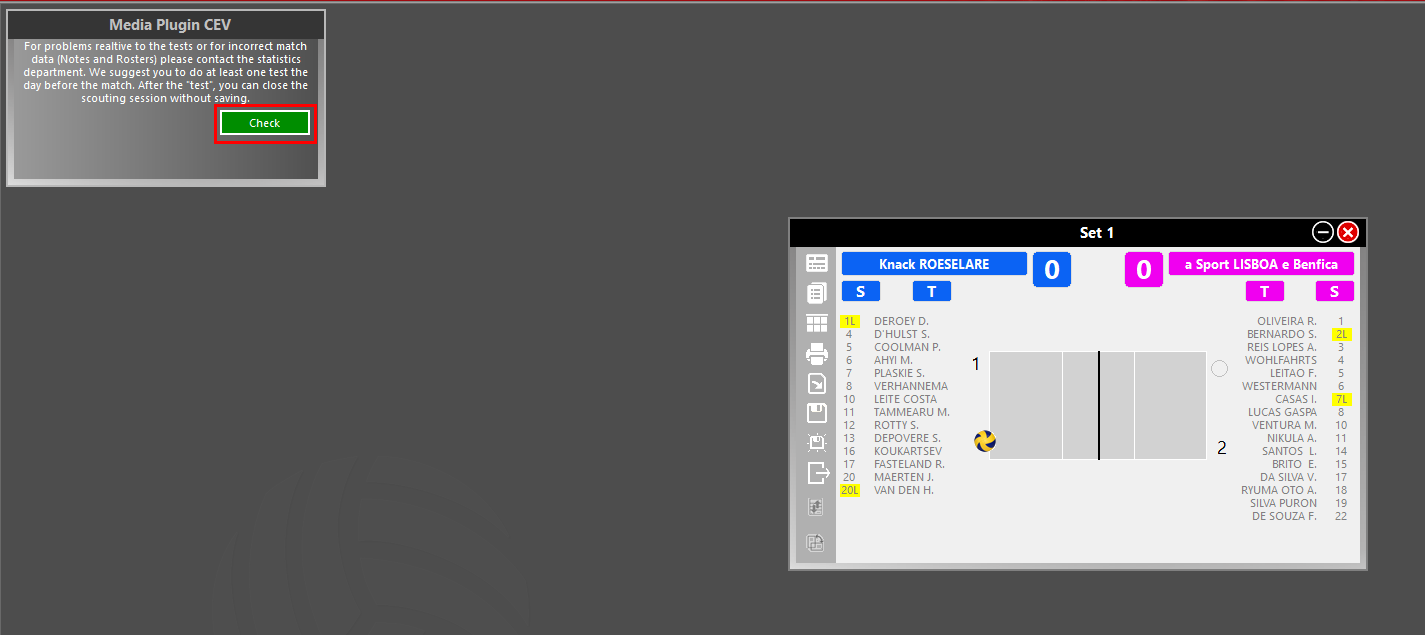The width and height of the screenshot is (1425, 635).
Task: Click Knack ROESELARE team name button
Action: point(934,264)
